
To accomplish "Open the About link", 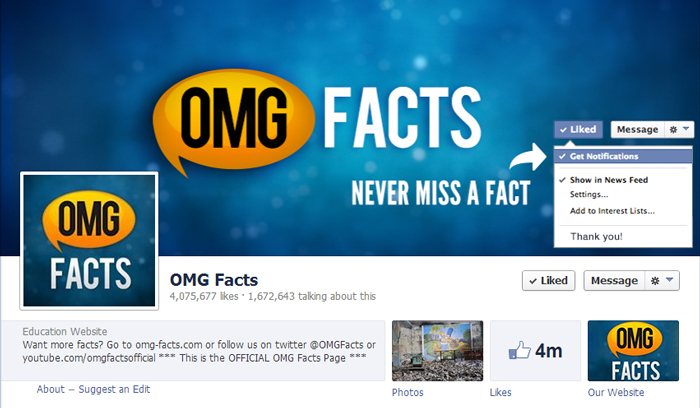I will (x=50, y=389).
